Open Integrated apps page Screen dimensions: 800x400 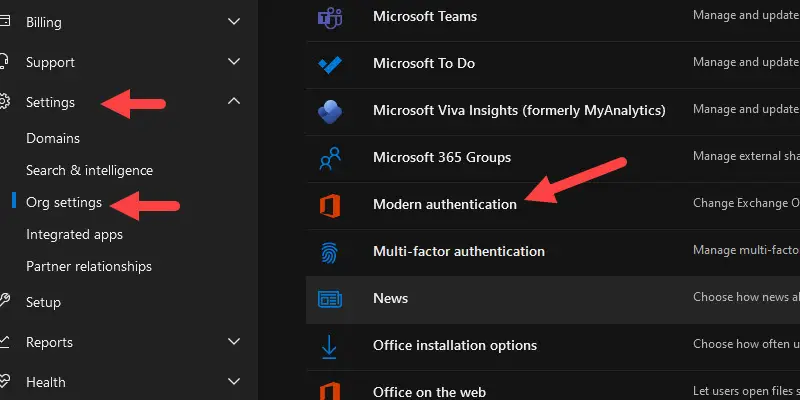click(x=74, y=235)
